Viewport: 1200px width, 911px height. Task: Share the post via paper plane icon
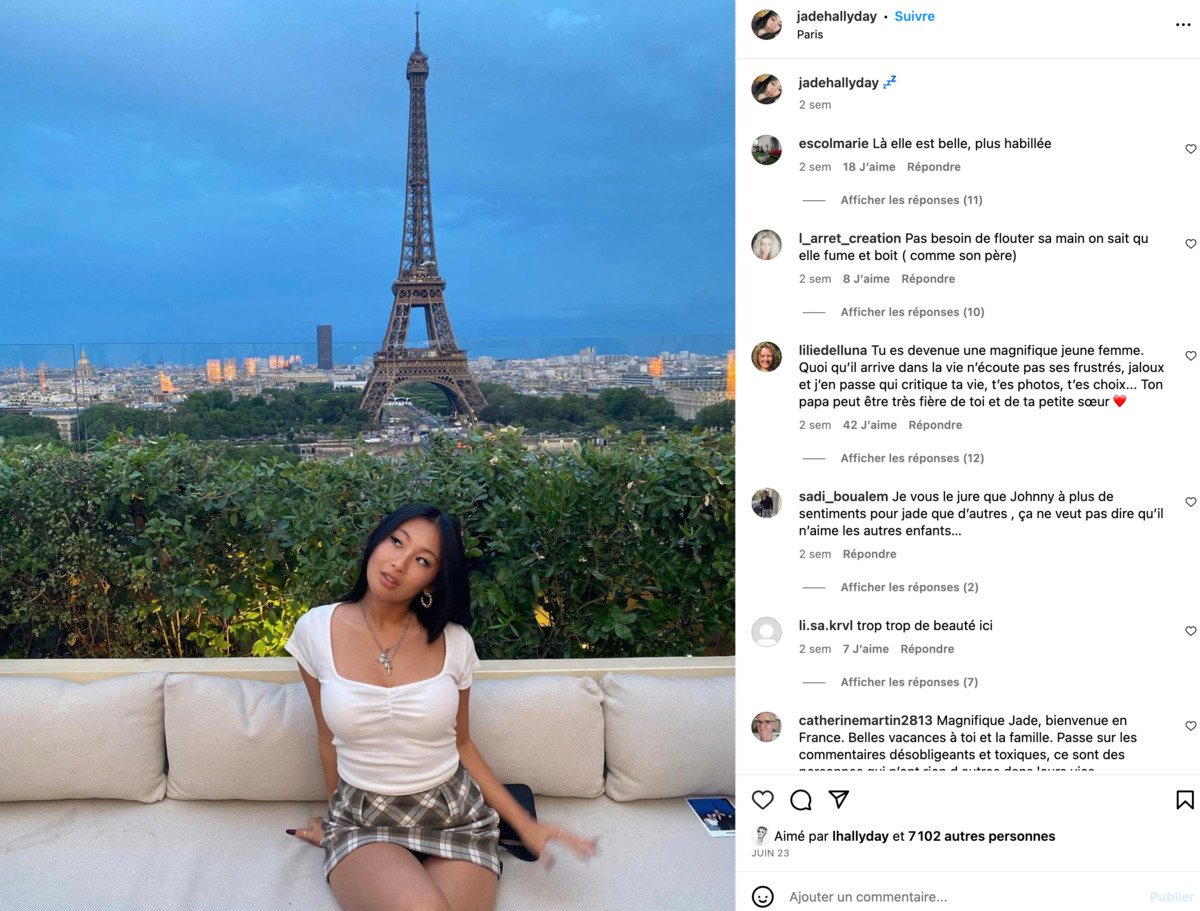point(839,800)
